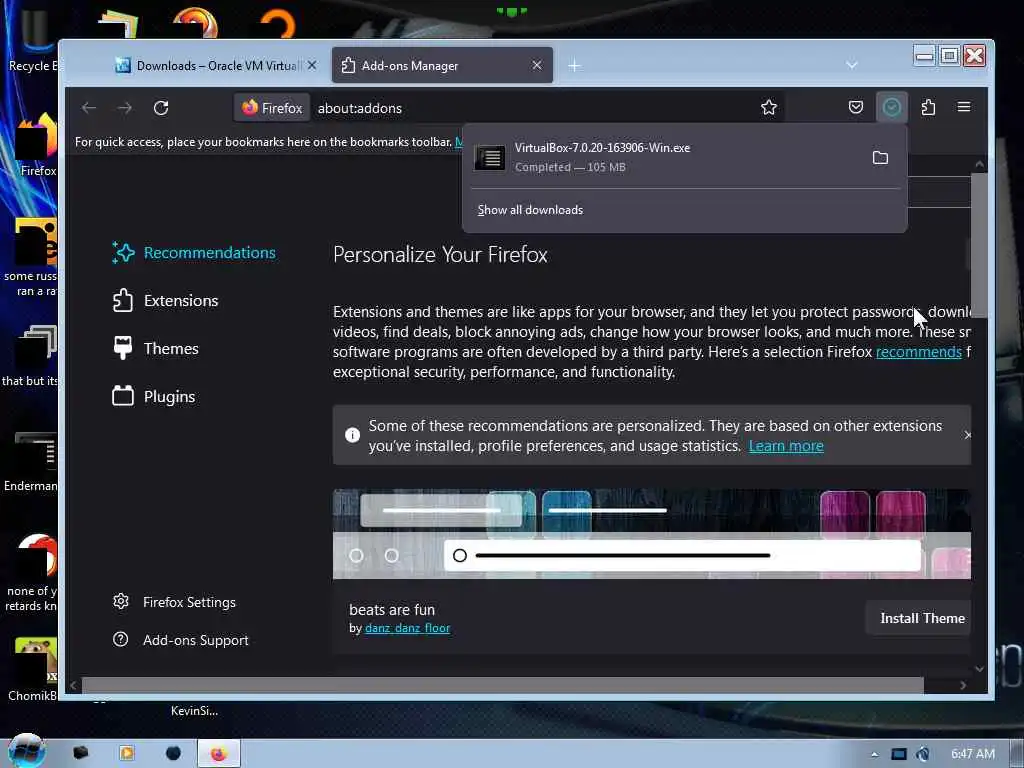Open Firefox Settings from sidebar
Screen dimensions: 1024x768
coord(174,602)
